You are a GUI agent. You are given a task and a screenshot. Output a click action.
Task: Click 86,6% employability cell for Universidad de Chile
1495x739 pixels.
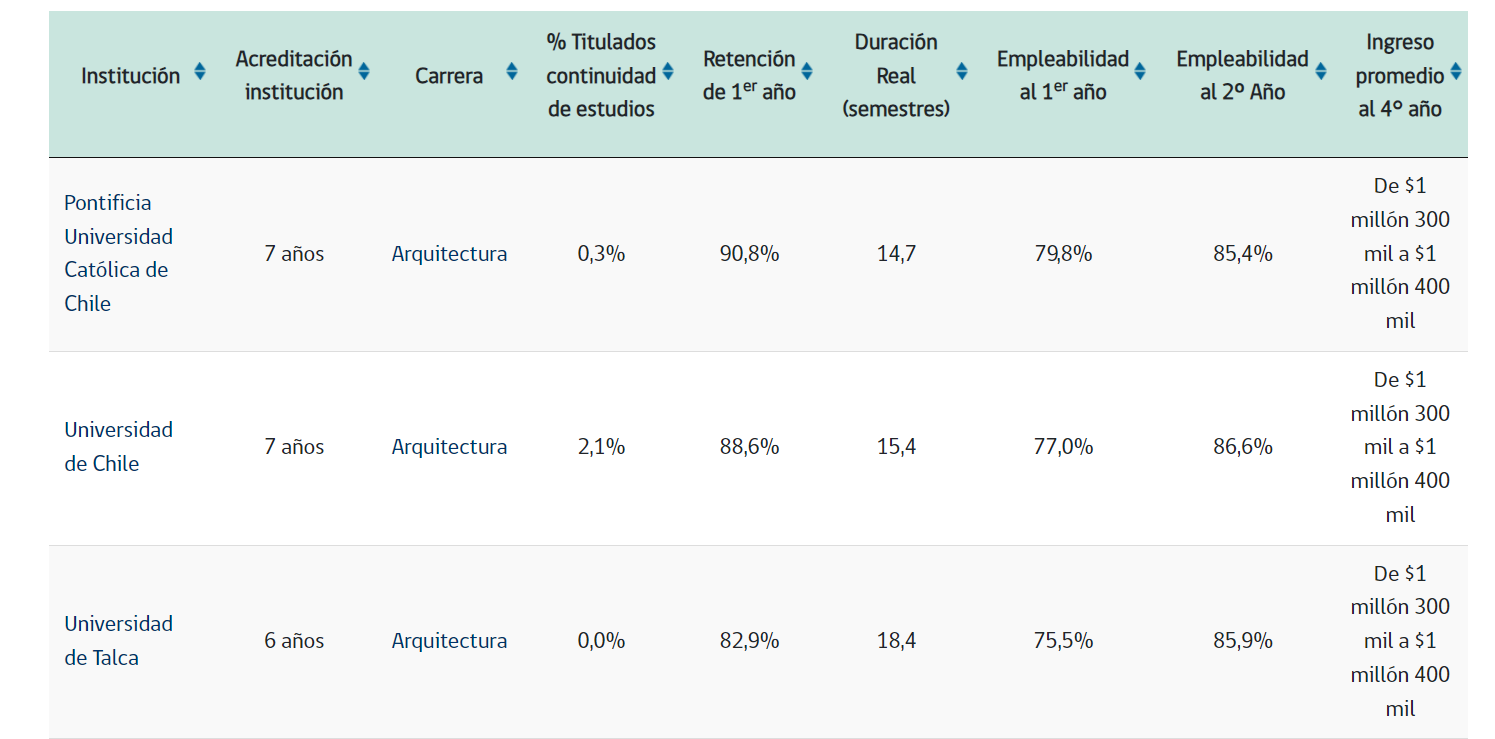coord(1243,447)
